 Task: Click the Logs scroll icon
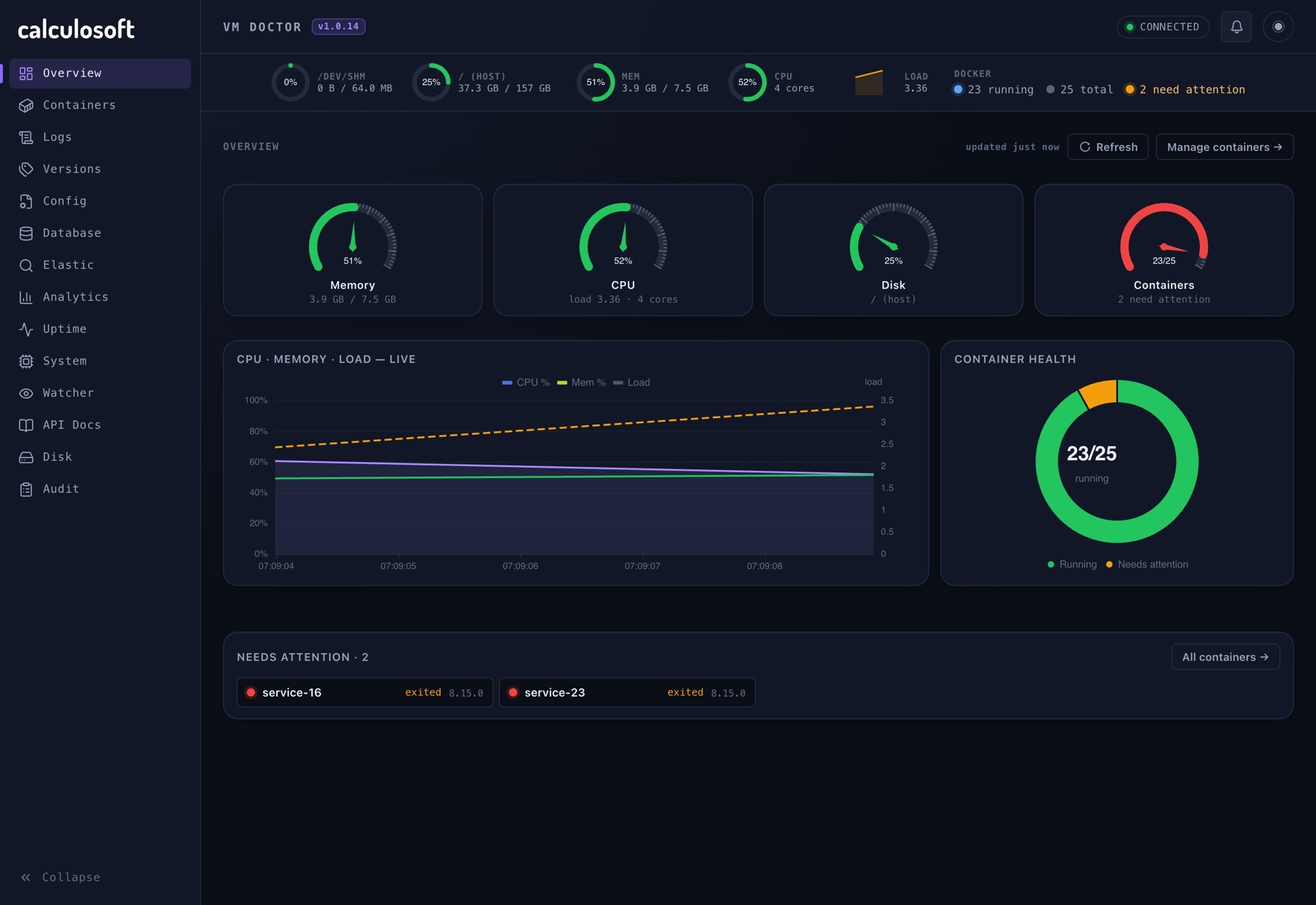click(26, 137)
